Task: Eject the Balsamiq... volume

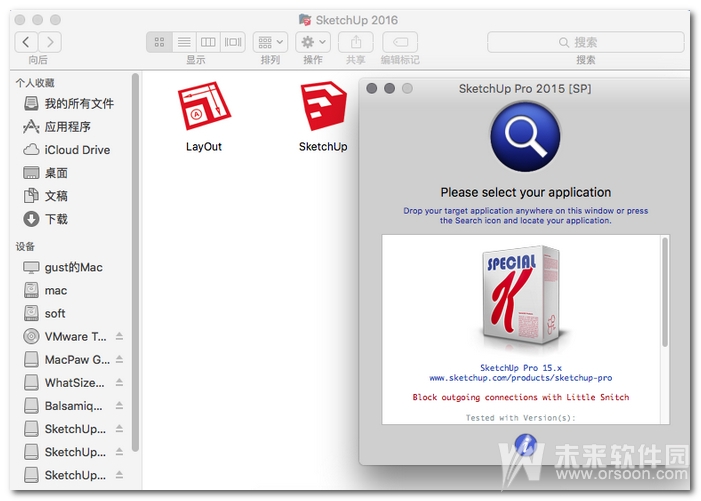Action: [x=120, y=406]
